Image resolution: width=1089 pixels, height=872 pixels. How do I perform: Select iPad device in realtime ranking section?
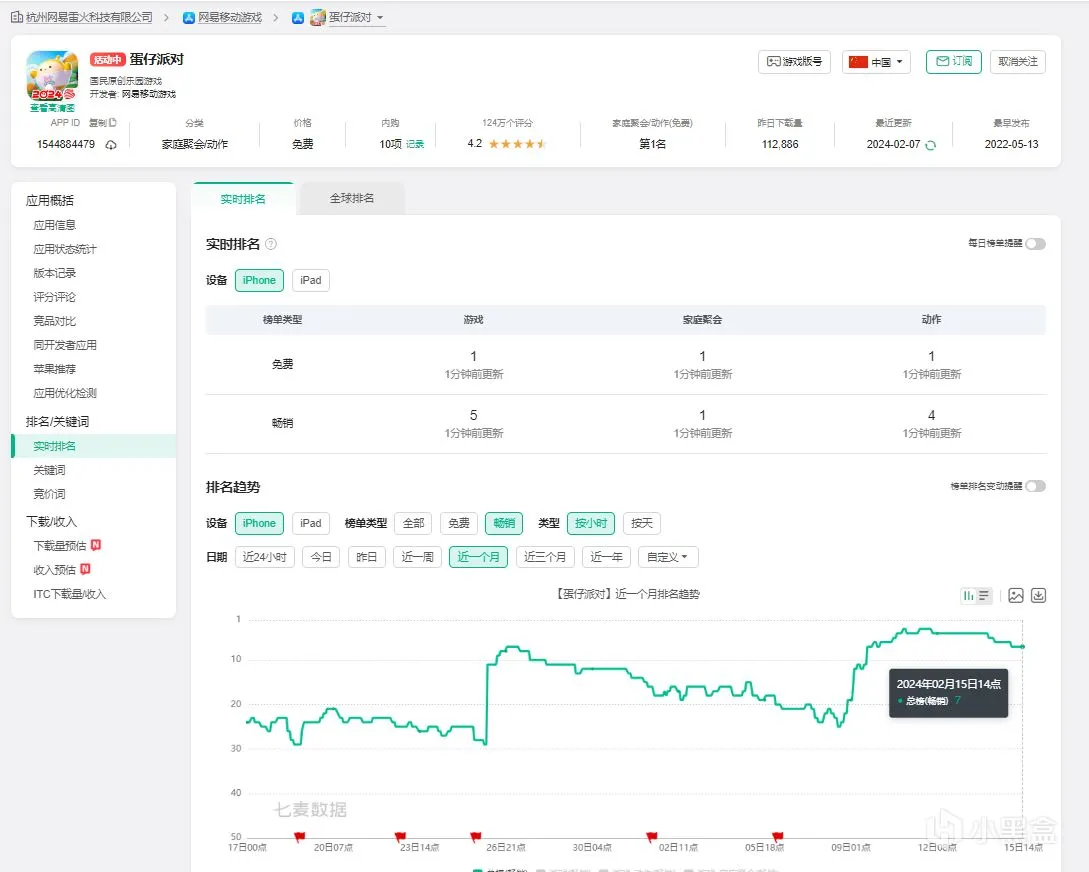[x=310, y=280]
